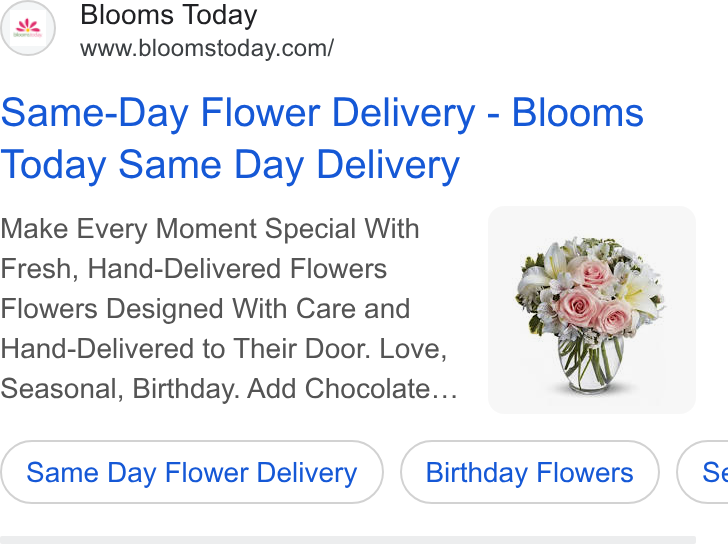Click pink roses in product image
This screenshot has width=728, height=544.
click(592, 296)
